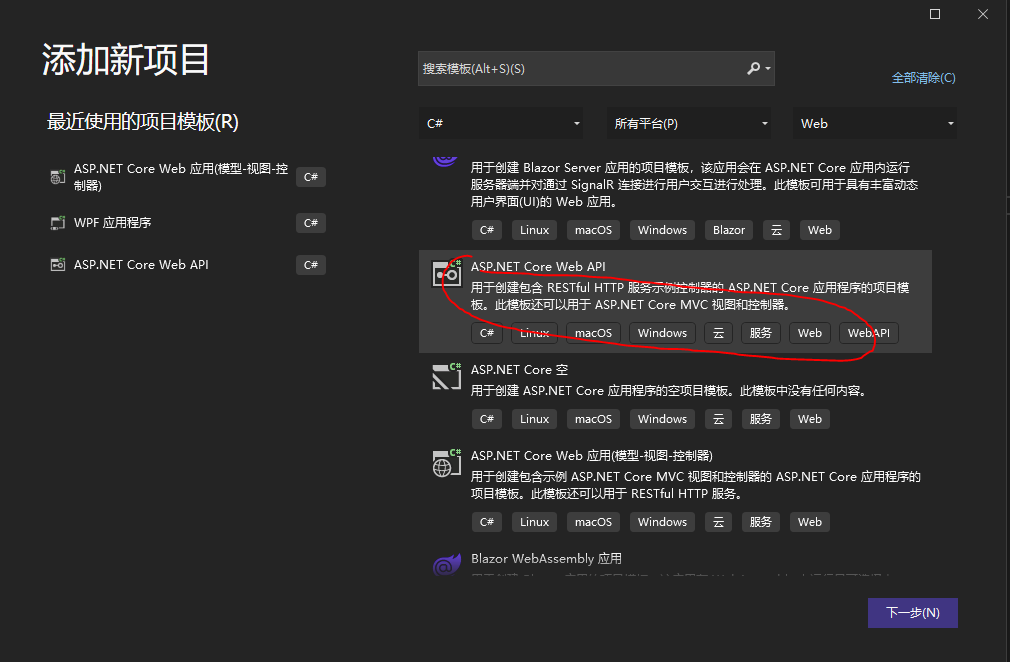Maximize the Add New Project dialog

(935, 14)
